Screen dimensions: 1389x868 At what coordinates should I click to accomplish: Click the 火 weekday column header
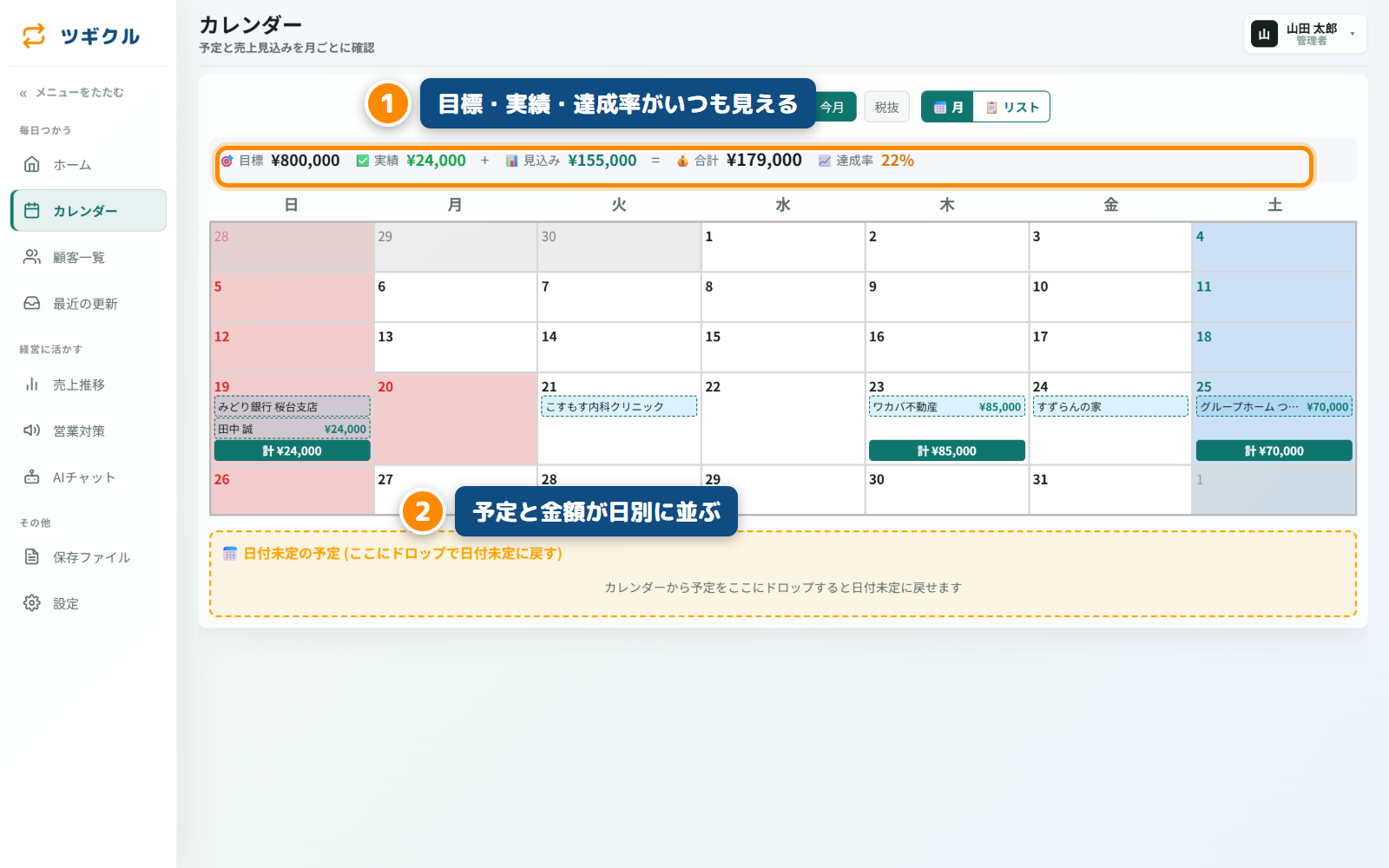(619, 205)
